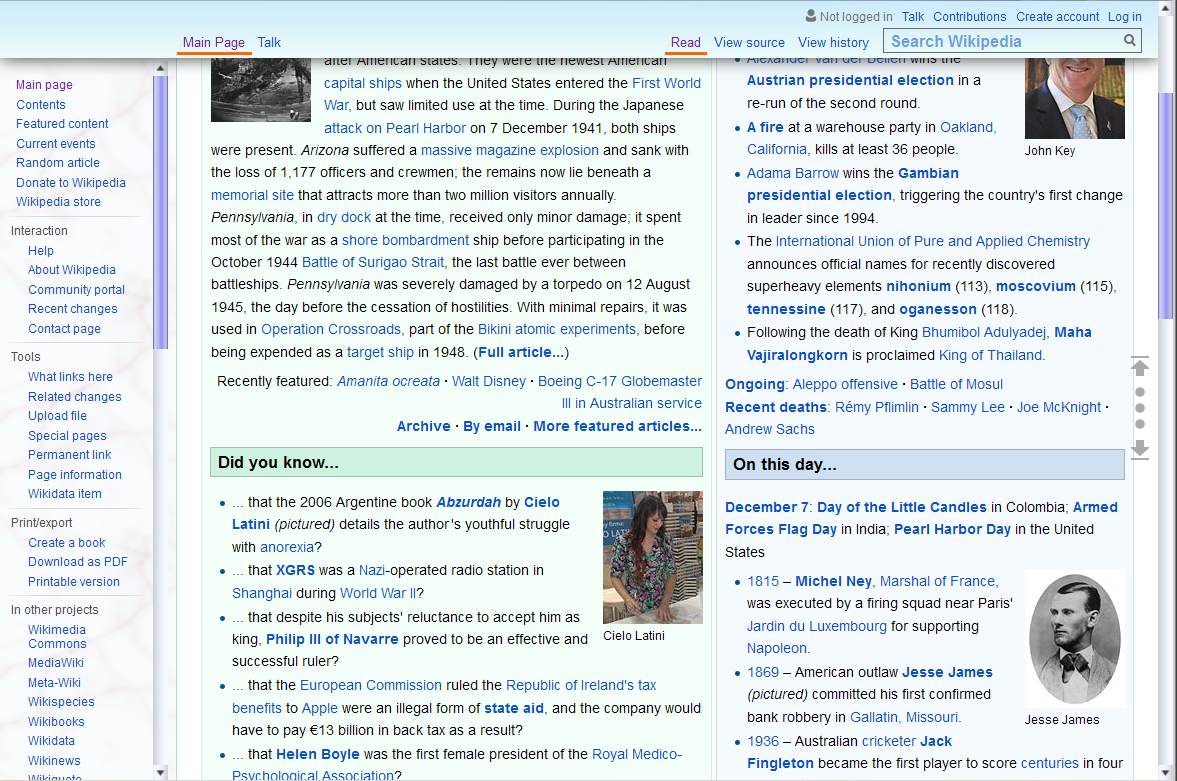Click the Full article... link
This screenshot has width=1177, height=781.
tap(521, 352)
